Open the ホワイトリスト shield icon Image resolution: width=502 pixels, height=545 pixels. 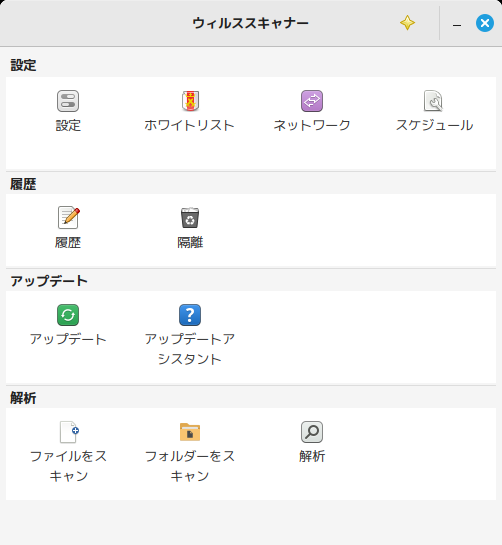[190, 101]
